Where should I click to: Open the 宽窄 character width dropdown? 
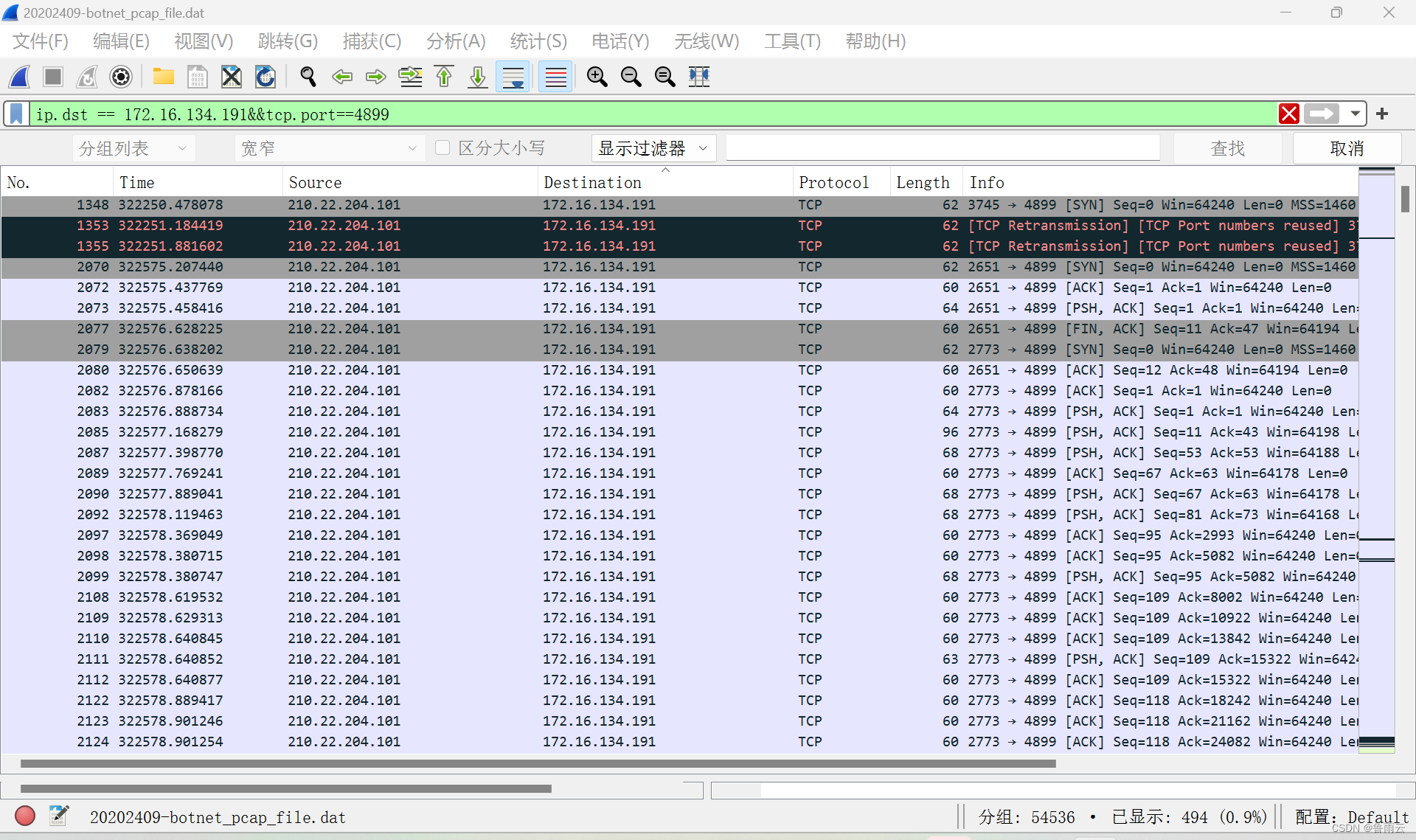[330, 148]
